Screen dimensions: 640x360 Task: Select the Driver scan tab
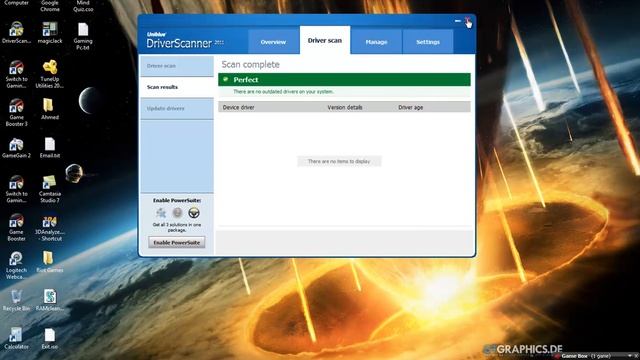[x=325, y=40]
